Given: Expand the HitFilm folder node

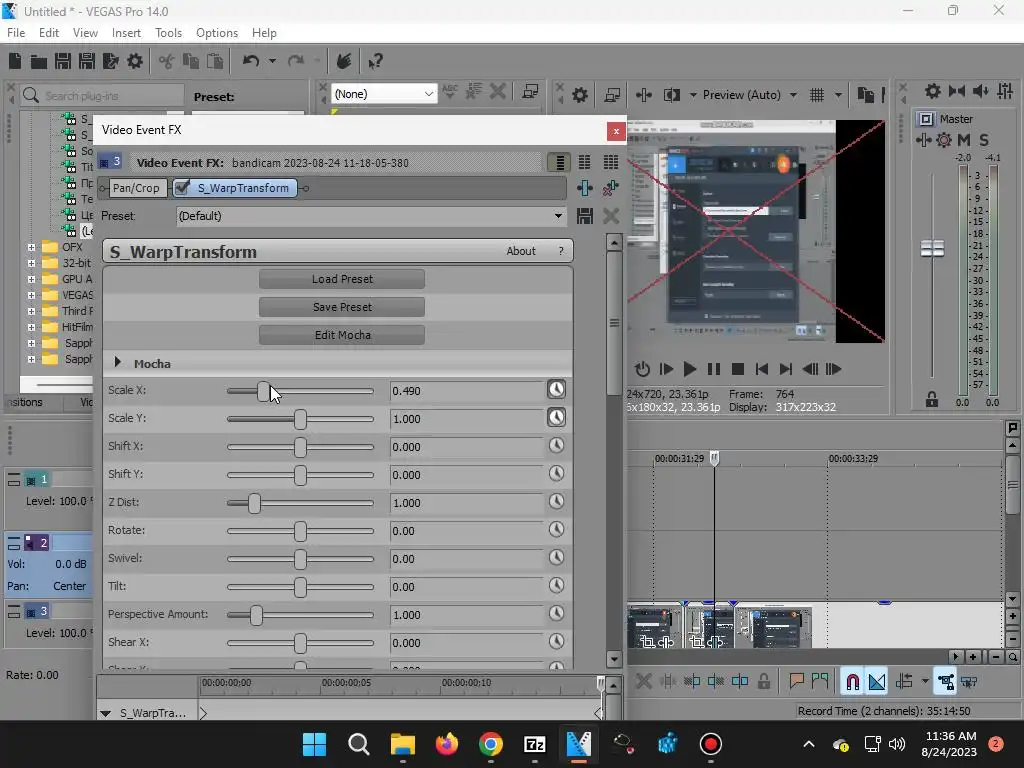Looking at the screenshot, I should [31, 327].
